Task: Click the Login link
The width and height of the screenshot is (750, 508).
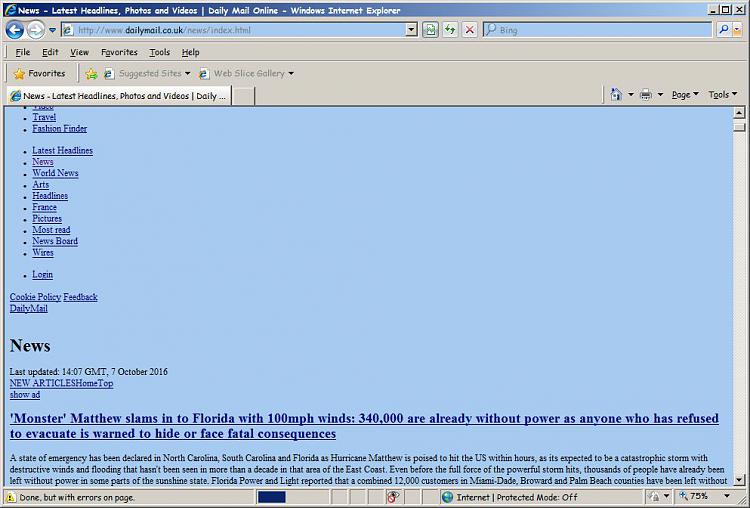Action: [42, 275]
